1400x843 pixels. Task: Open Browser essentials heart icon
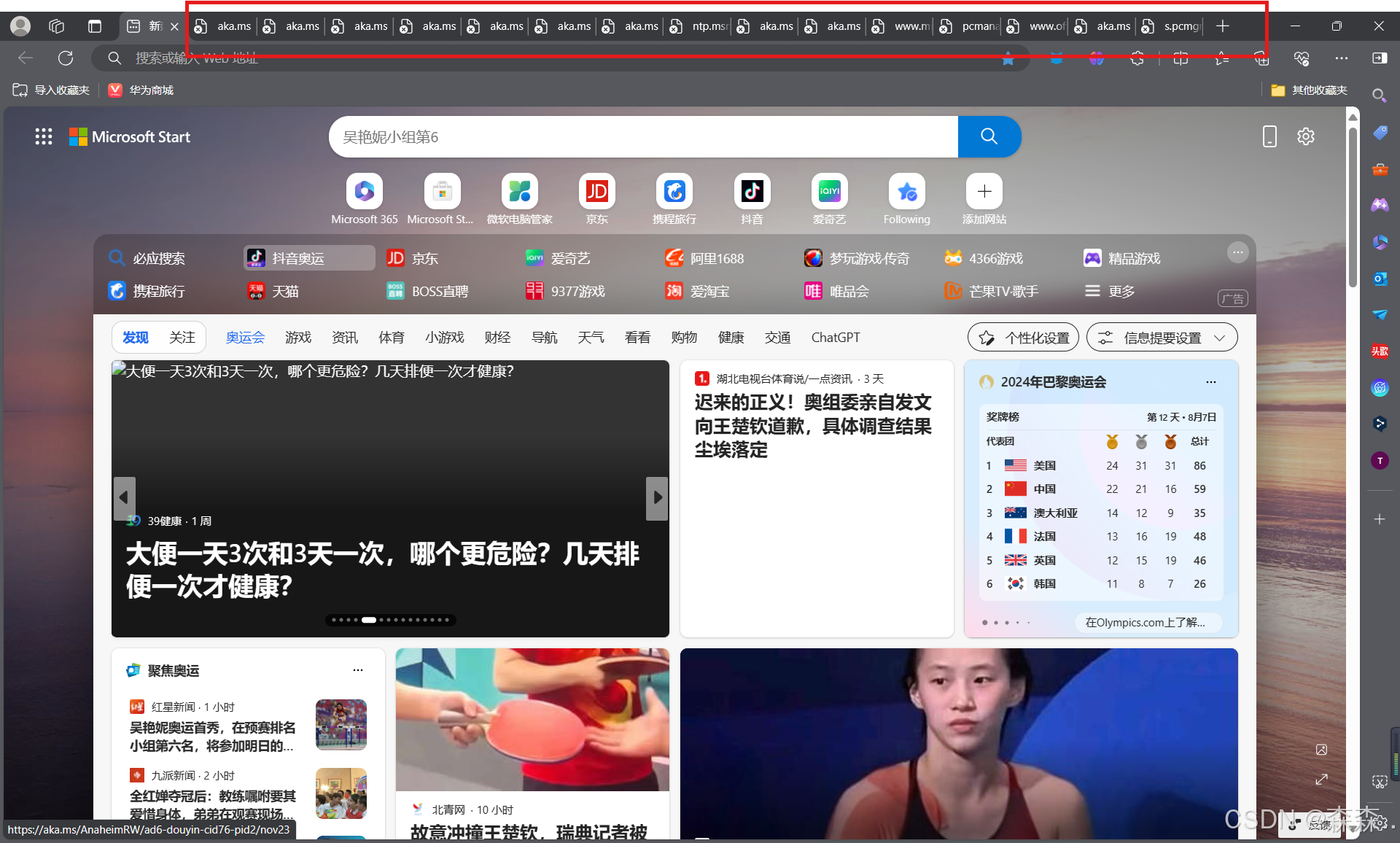(1302, 58)
